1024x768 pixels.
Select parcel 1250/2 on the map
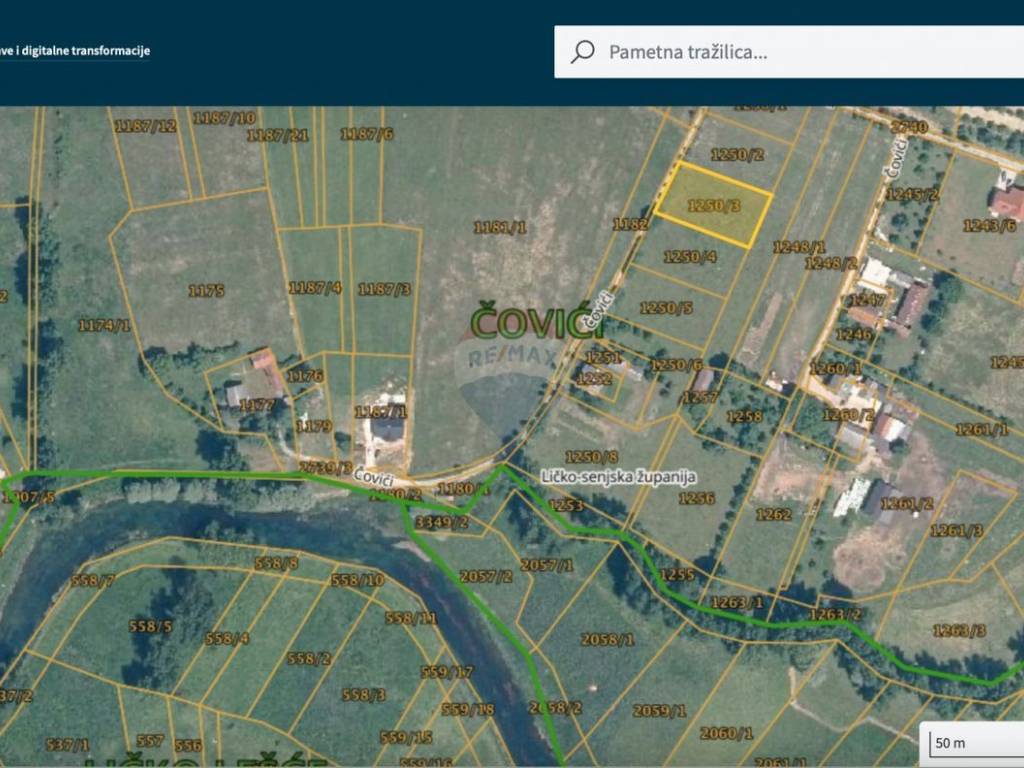[x=737, y=154]
